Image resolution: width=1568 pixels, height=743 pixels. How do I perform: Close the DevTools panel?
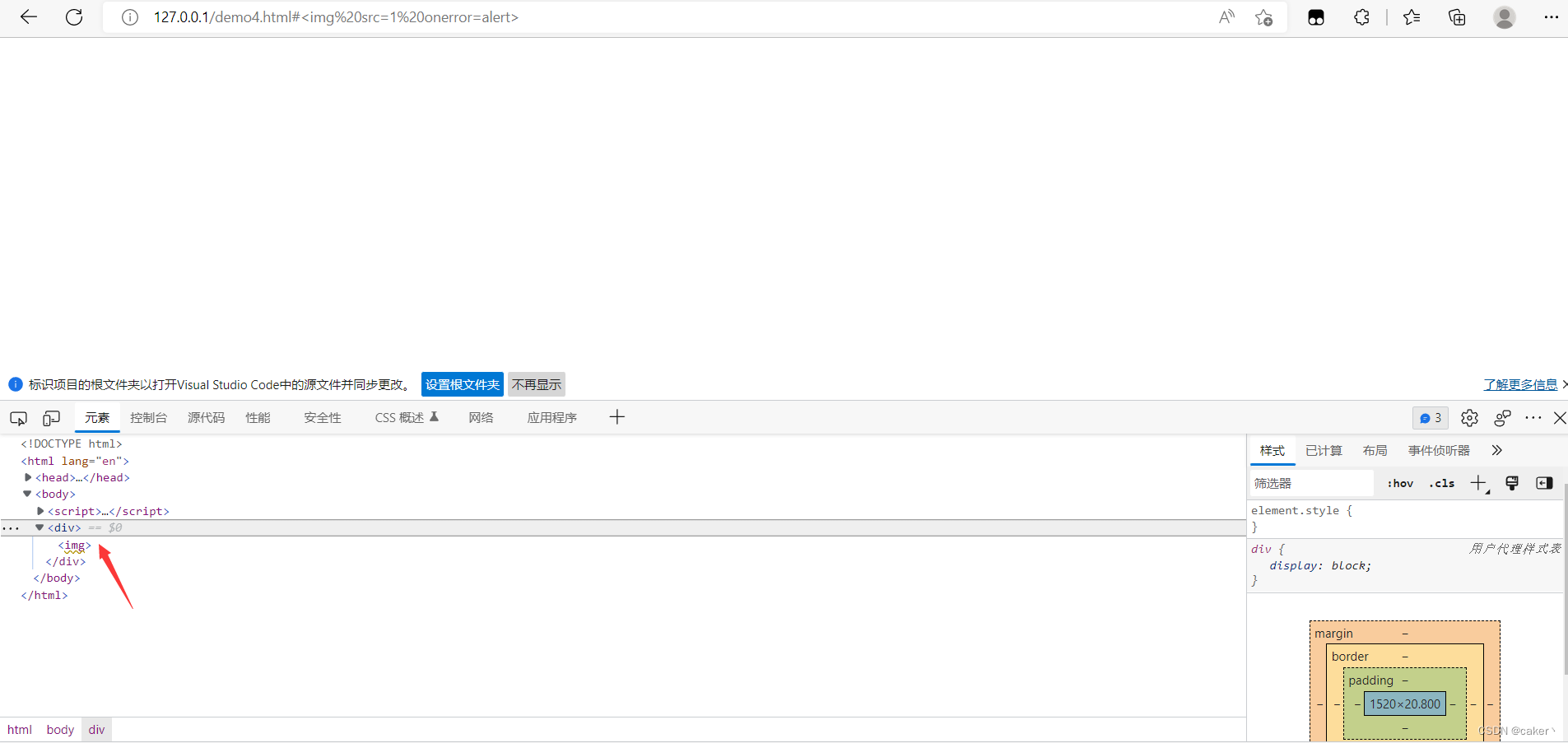click(x=1560, y=418)
